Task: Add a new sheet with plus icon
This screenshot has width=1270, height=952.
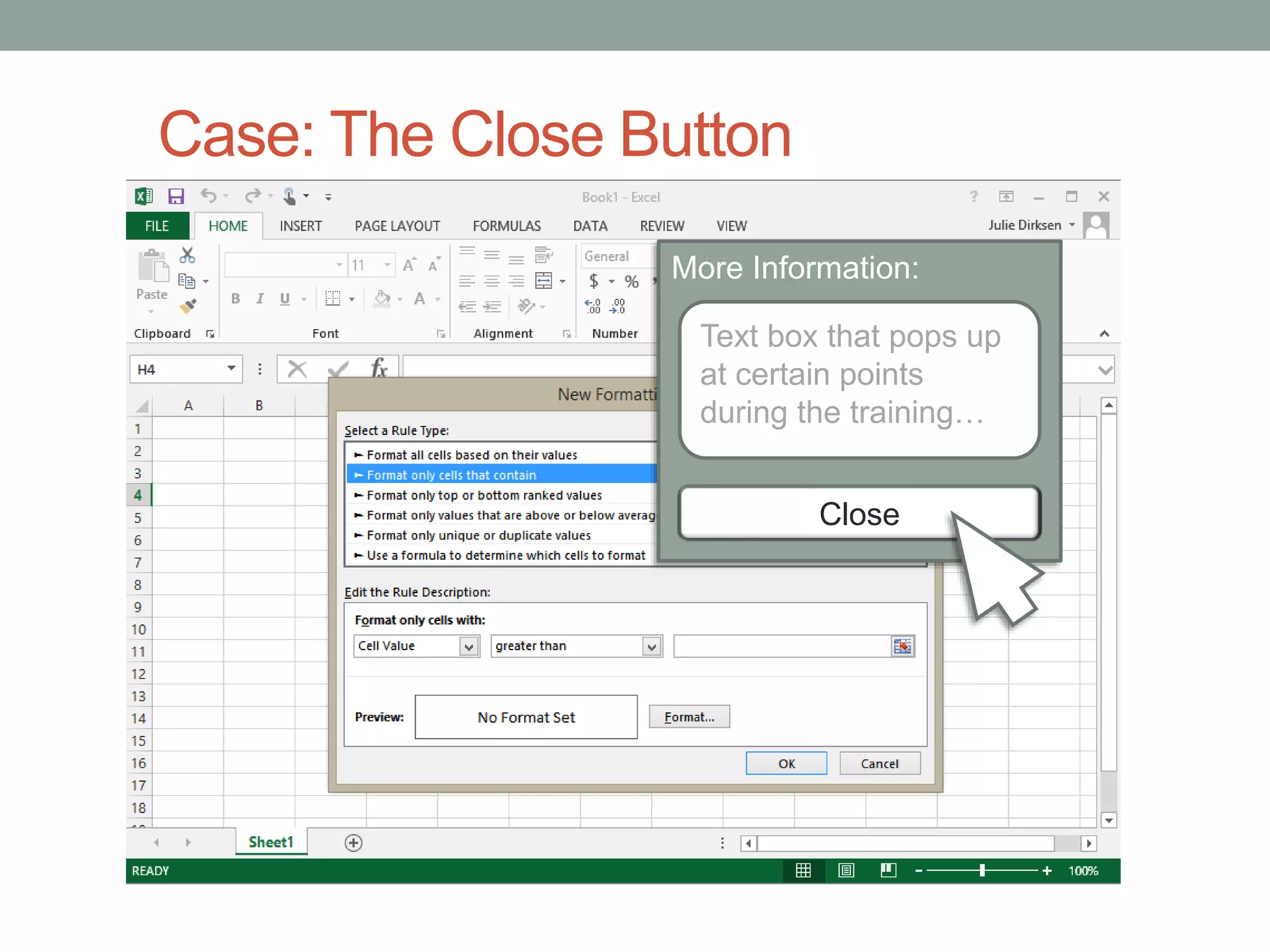Action: [x=353, y=843]
